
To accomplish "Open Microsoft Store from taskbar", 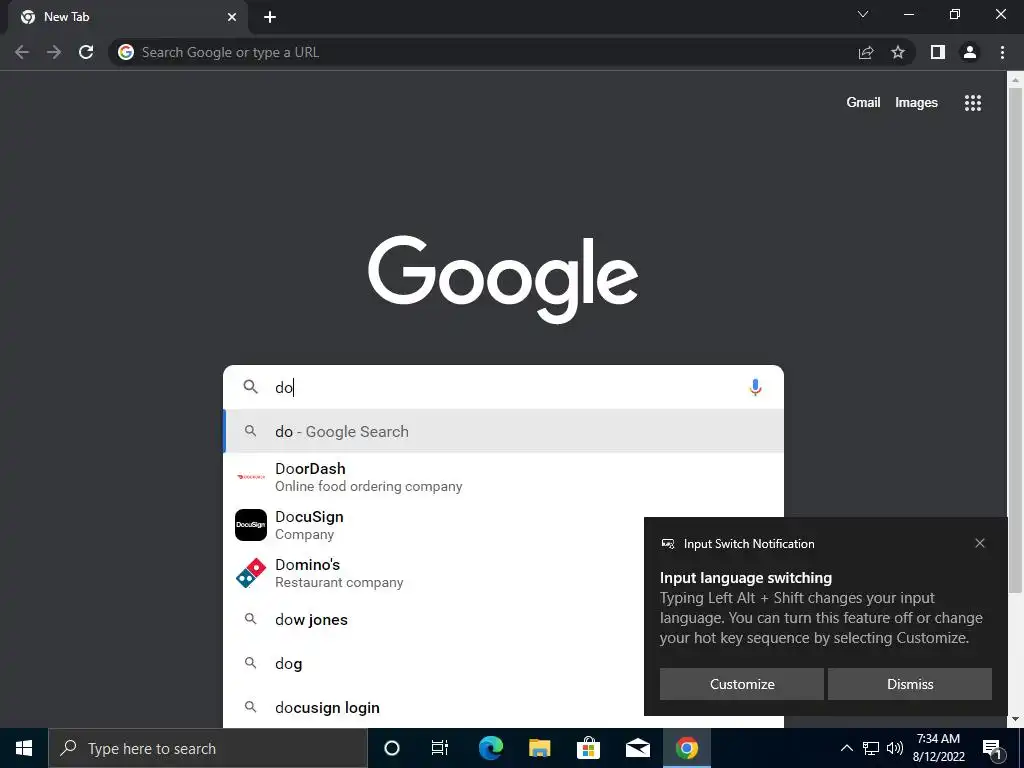I will pyautogui.click(x=588, y=748).
